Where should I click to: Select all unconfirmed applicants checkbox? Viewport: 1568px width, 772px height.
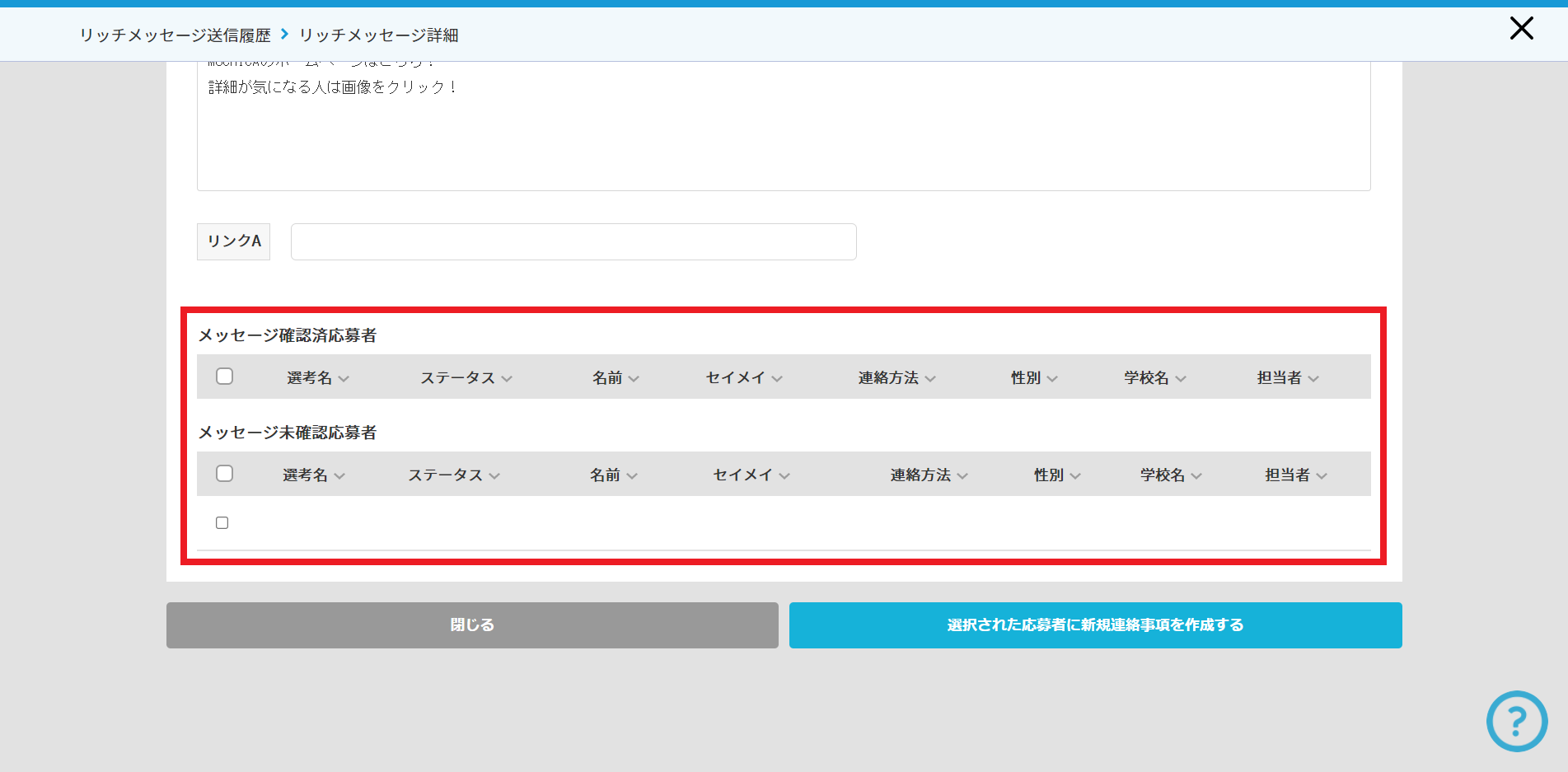coord(224,474)
